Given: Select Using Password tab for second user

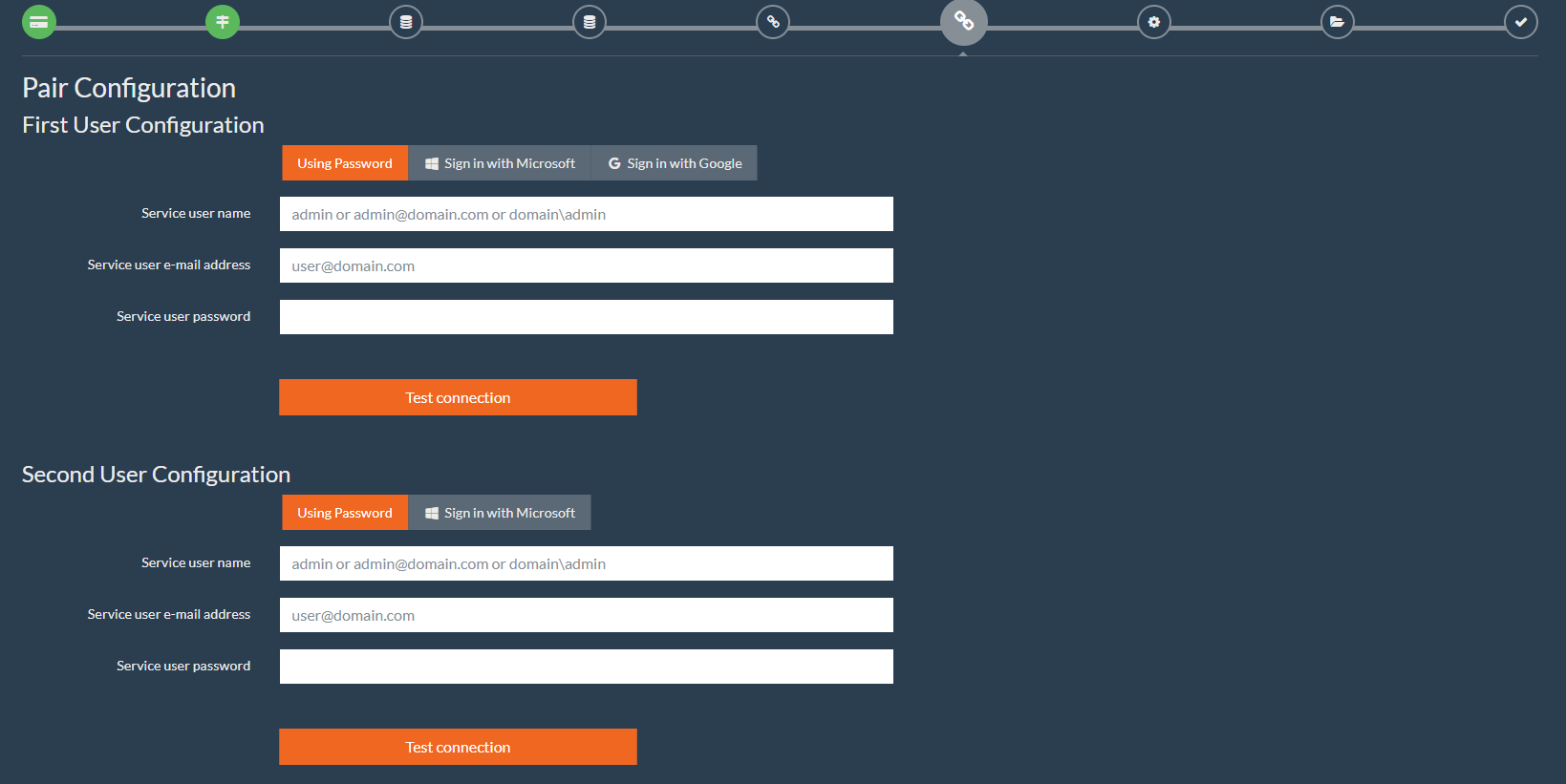Looking at the screenshot, I should pos(345,513).
